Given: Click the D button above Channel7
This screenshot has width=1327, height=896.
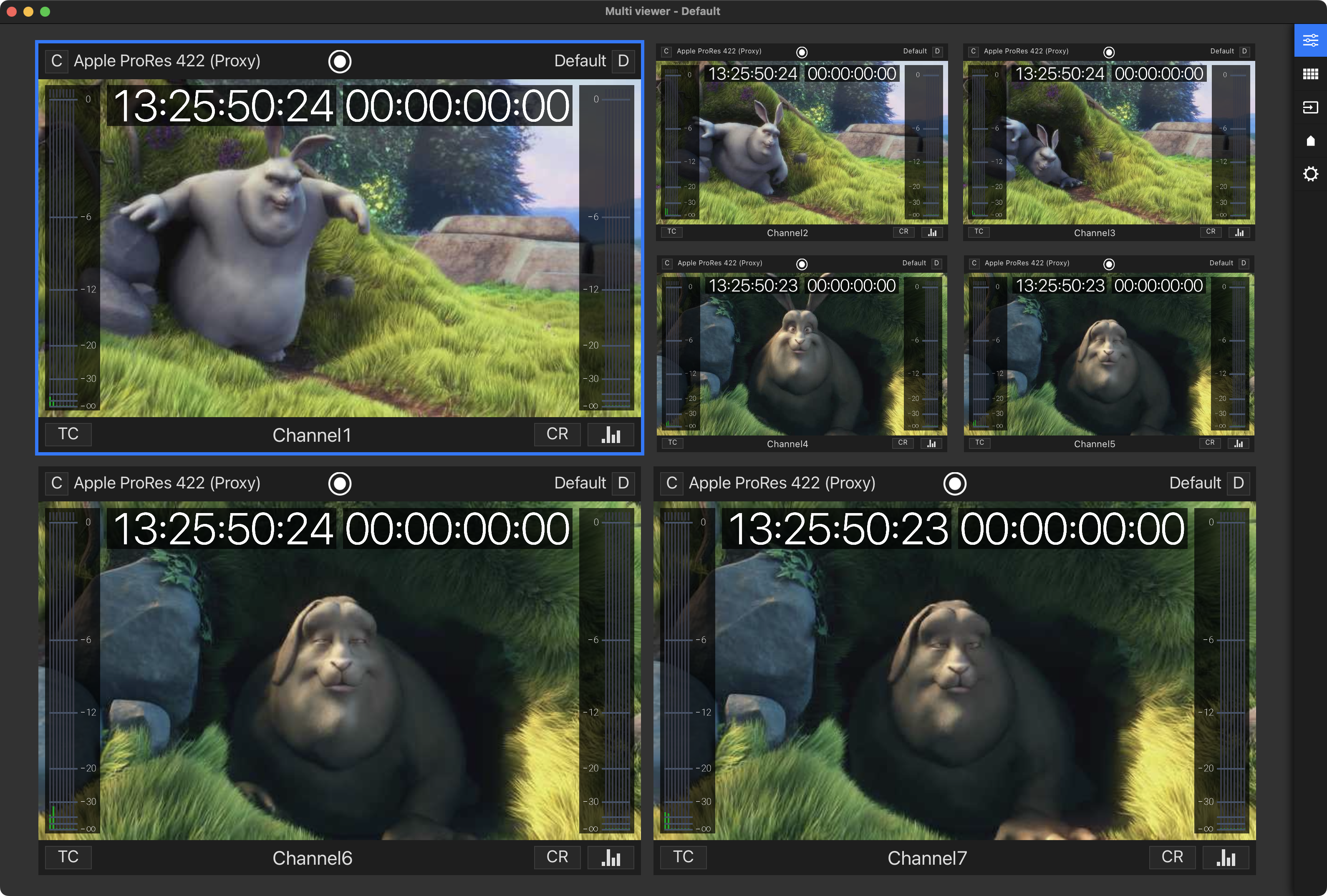Looking at the screenshot, I should point(1238,483).
